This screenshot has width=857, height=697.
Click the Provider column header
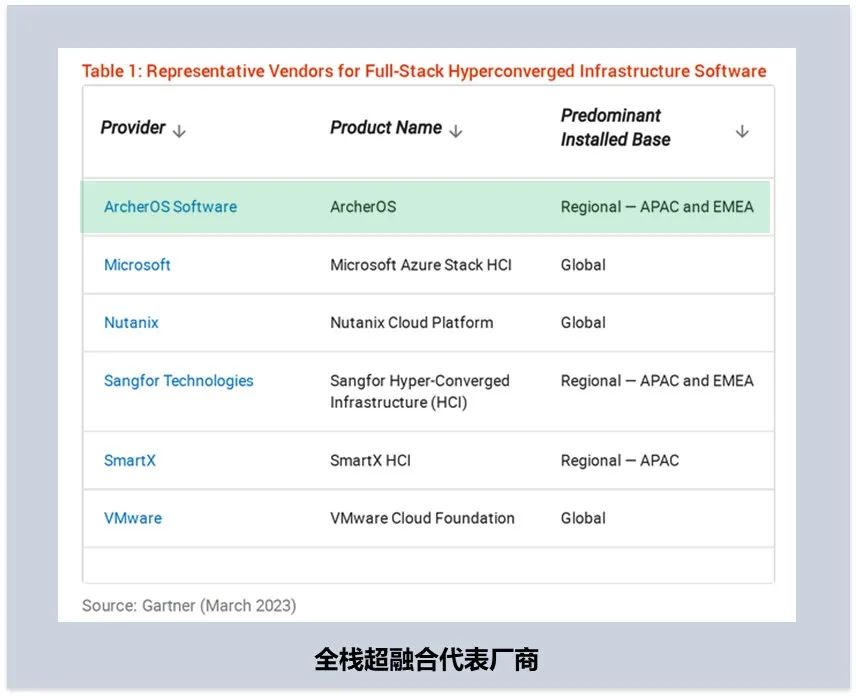tap(133, 128)
